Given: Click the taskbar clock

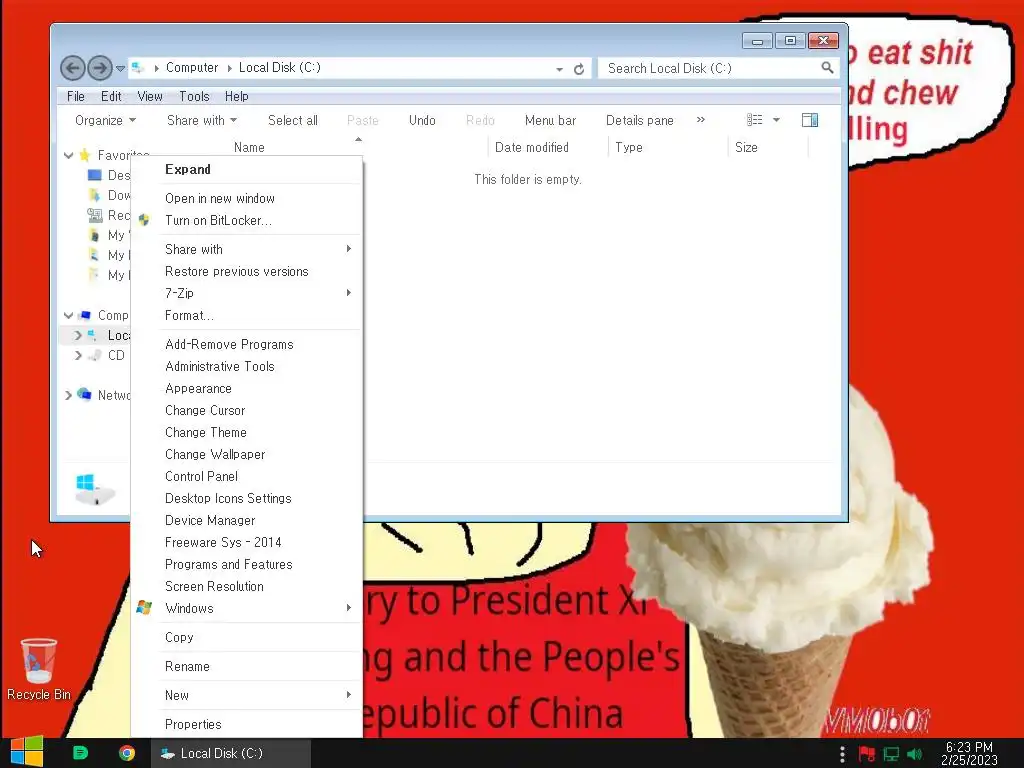Looking at the screenshot, I should [969, 754].
